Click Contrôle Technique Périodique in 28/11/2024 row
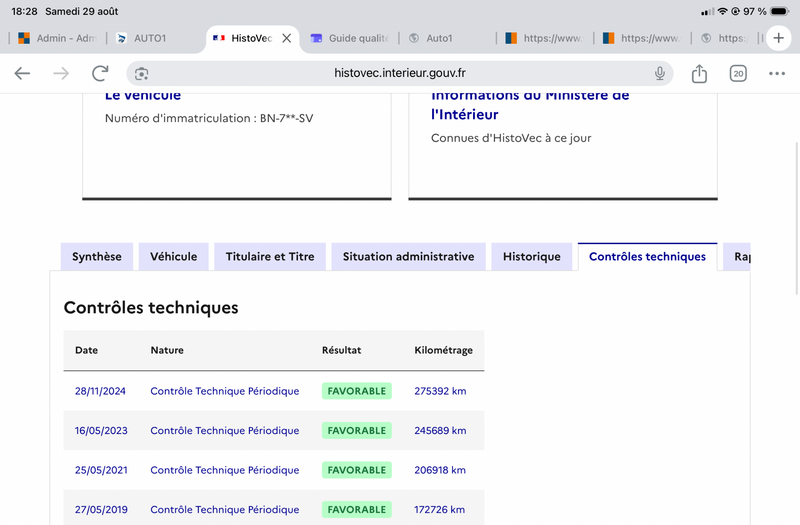Viewport: 800px width, 525px height. 224,391
